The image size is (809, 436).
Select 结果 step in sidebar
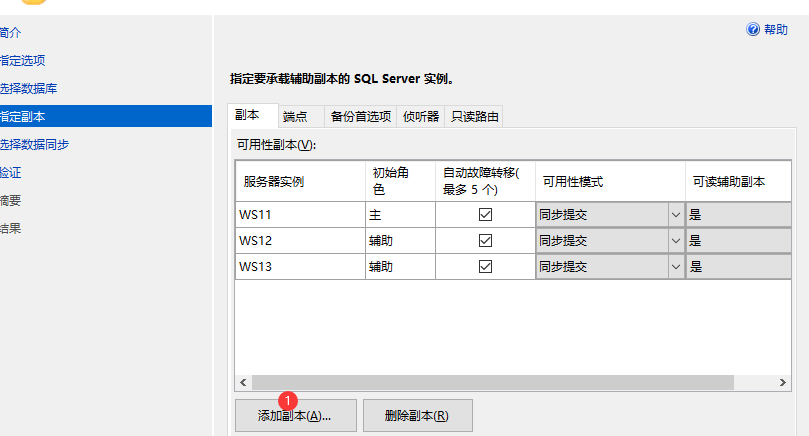click(x=10, y=228)
